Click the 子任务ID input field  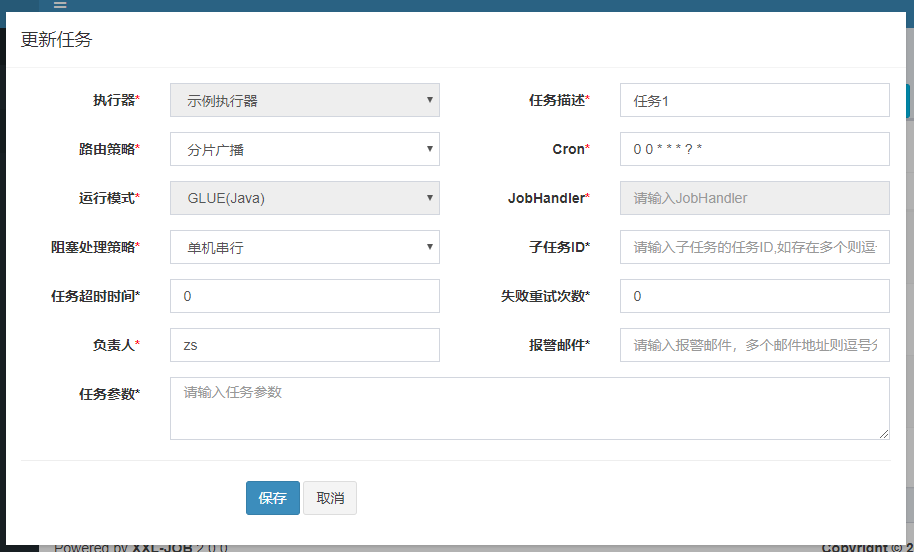click(754, 247)
